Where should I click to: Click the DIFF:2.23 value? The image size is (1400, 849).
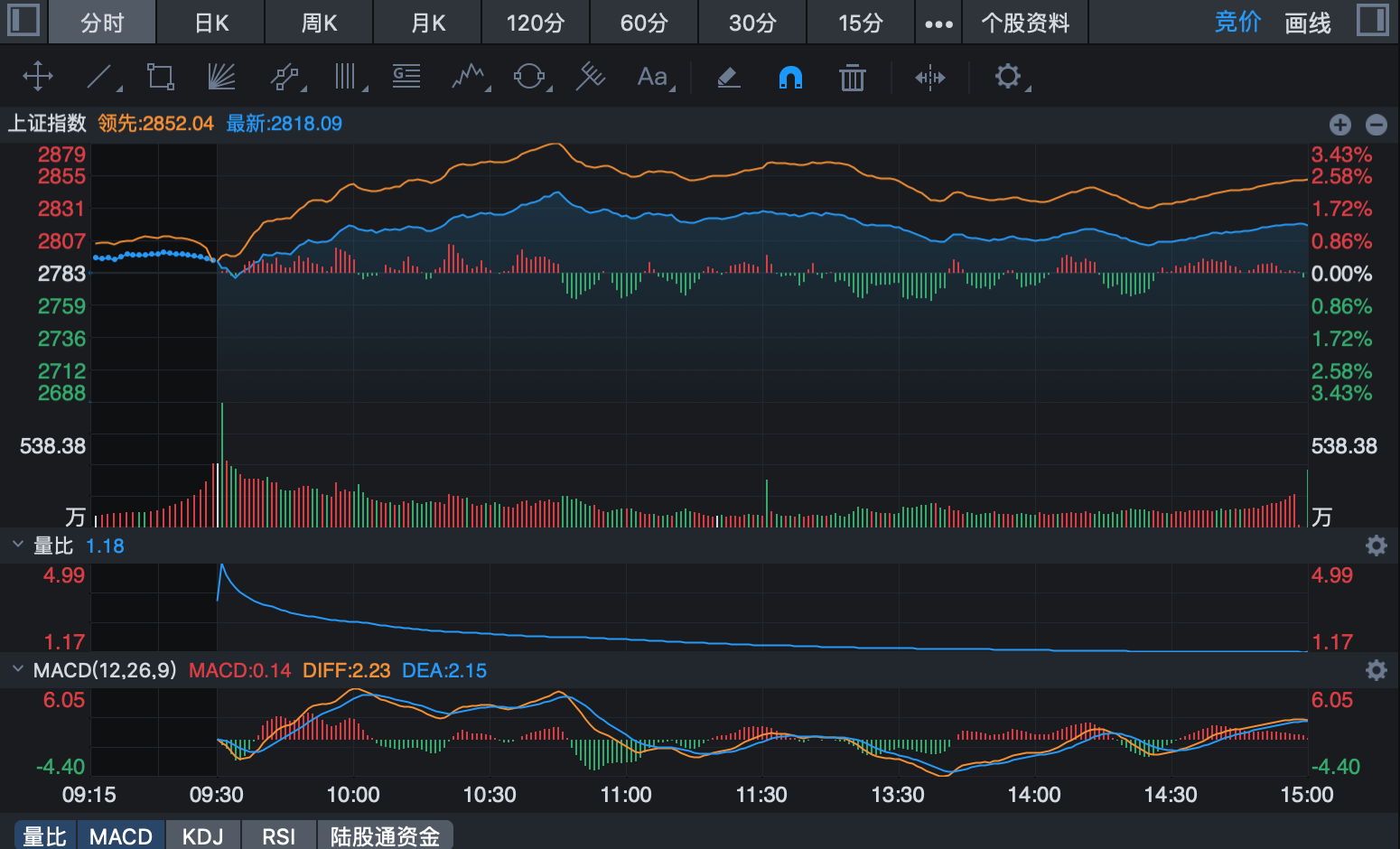[x=346, y=670]
